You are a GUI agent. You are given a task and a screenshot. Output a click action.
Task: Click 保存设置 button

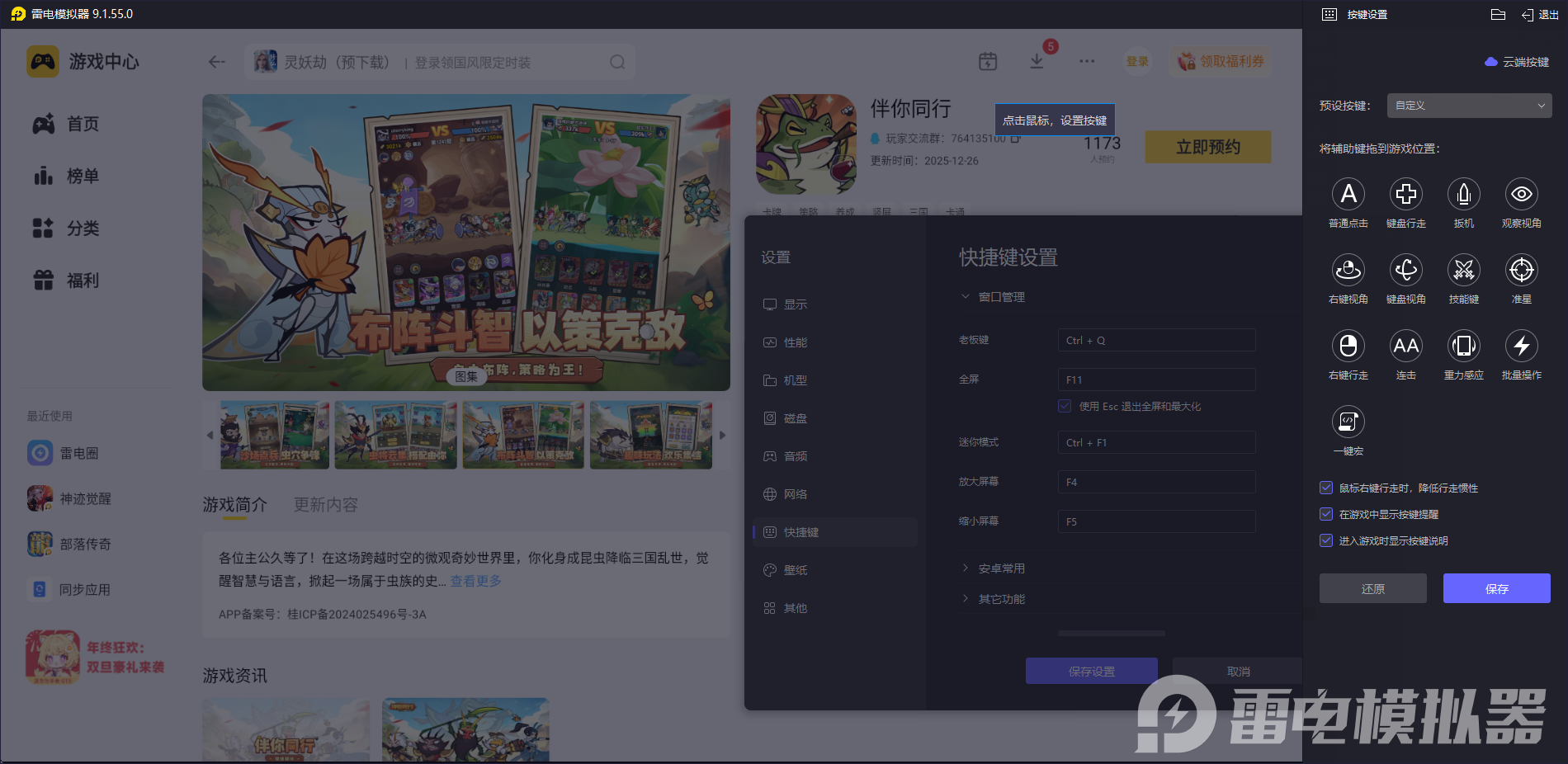pos(1092,671)
